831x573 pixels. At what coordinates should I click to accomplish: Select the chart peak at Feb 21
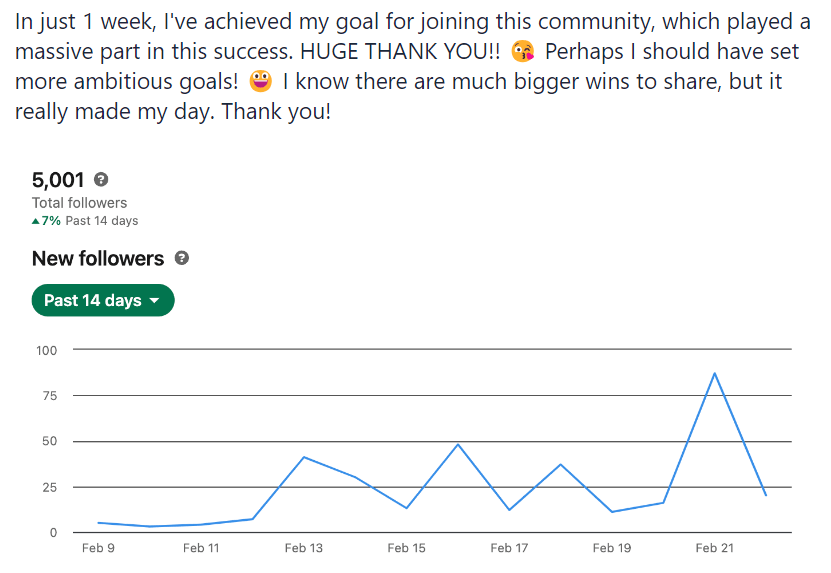[x=714, y=373]
